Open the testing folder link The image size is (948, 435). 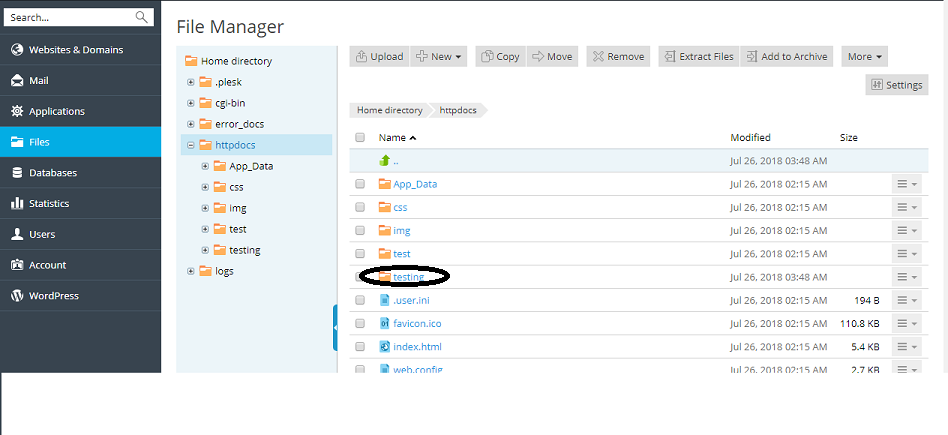[x=408, y=277]
